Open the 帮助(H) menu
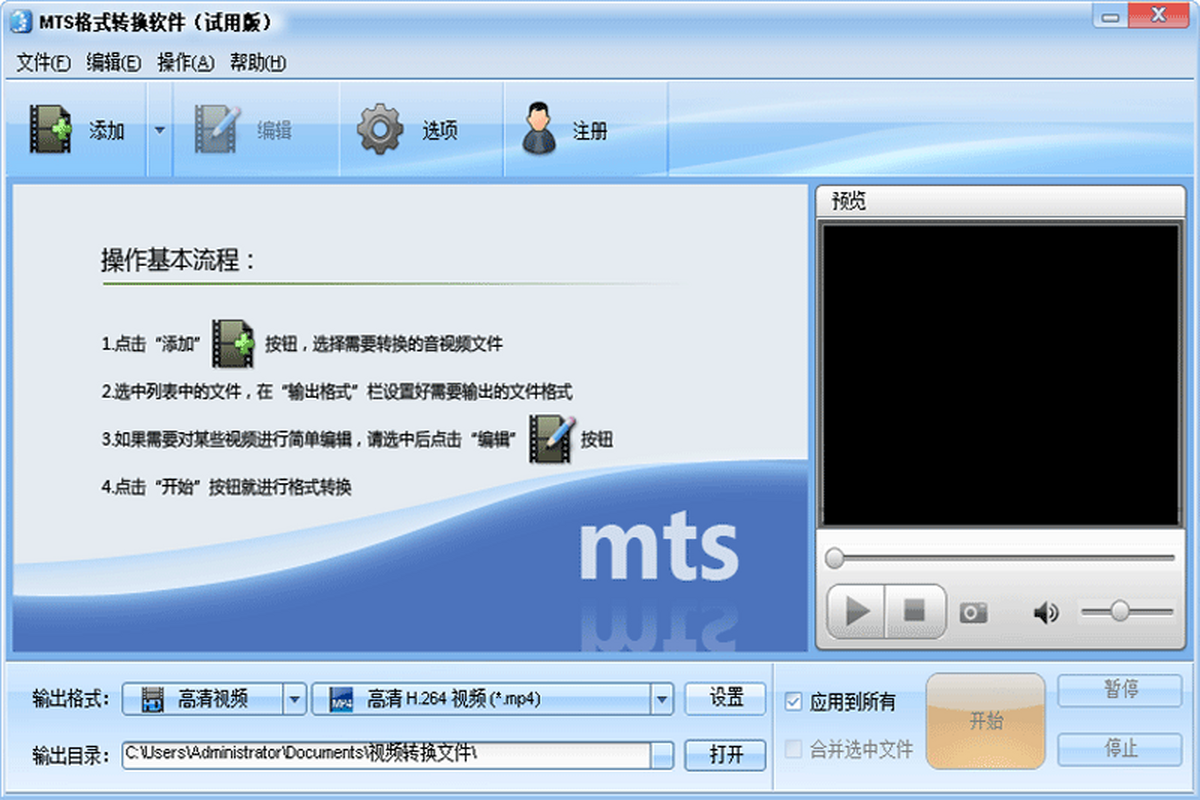 click(258, 62)
